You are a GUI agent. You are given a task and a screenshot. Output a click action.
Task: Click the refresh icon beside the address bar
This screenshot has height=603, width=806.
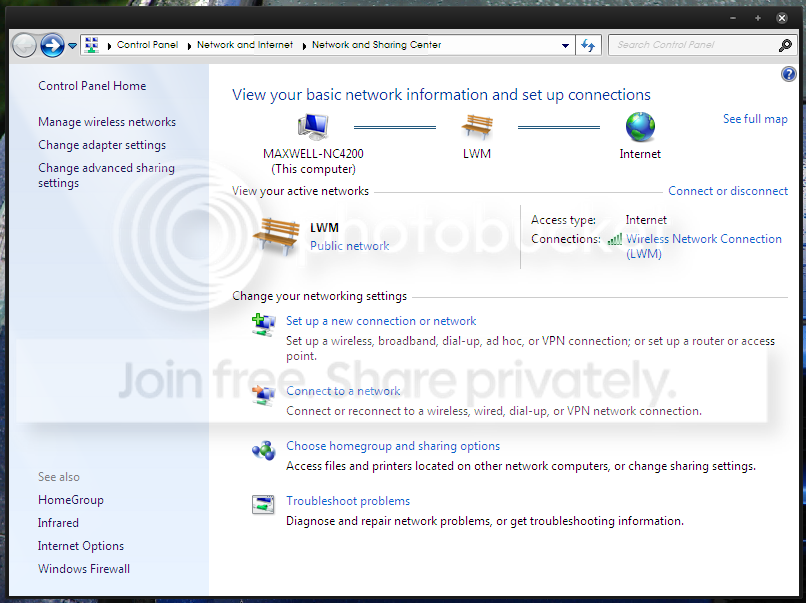(x=588, y=45)
